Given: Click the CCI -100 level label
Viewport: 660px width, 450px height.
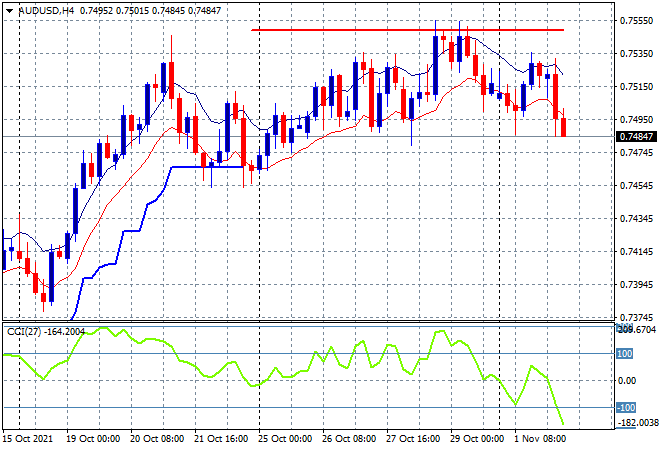Looking at the screenshot, I should click(626, 407).
